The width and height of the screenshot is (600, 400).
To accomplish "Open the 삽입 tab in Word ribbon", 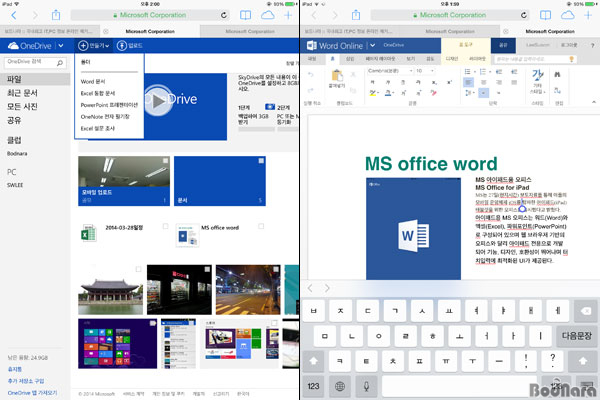I will (350, 59).
